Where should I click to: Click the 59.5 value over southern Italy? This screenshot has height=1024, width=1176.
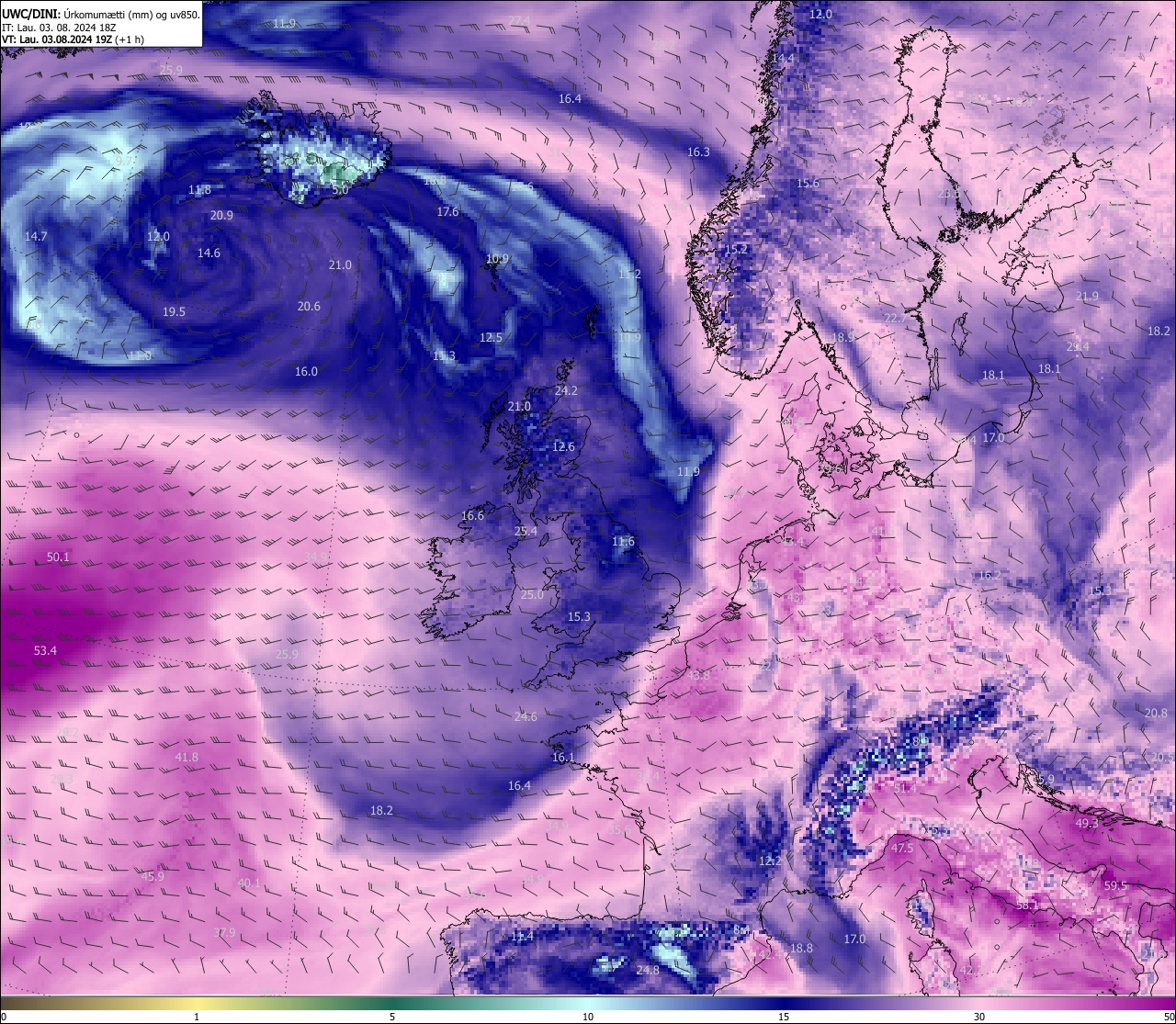(x=1115, y=886)
